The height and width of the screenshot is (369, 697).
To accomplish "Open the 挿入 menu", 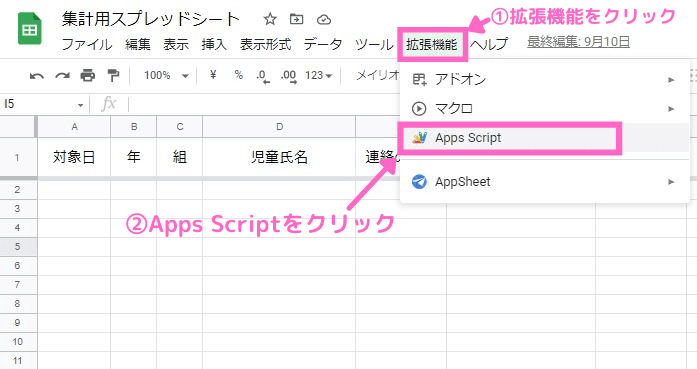I will coord(214,44).
